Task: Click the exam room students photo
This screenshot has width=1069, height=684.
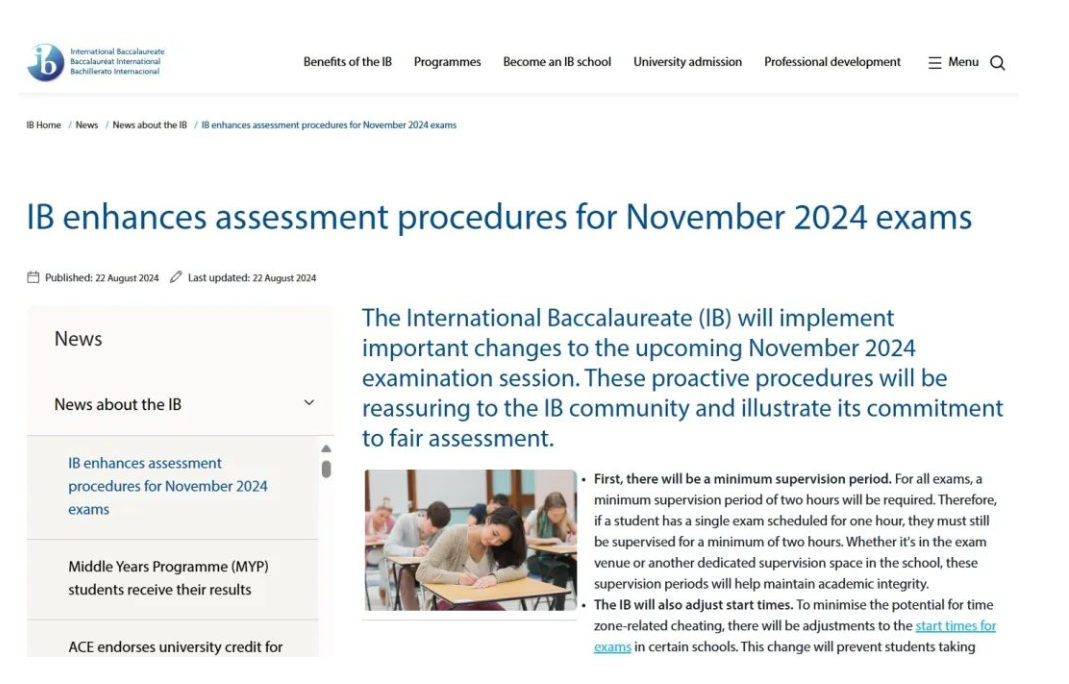Action: point(470,539)
